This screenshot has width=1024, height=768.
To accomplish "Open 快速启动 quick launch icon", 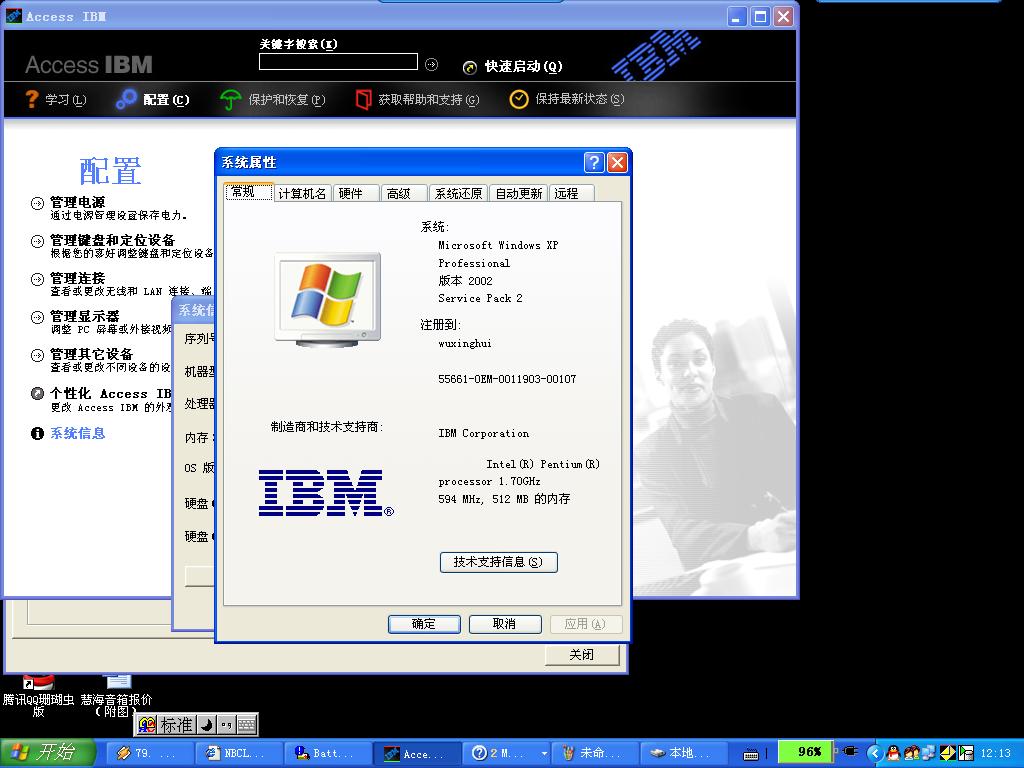I will (470, 67).
